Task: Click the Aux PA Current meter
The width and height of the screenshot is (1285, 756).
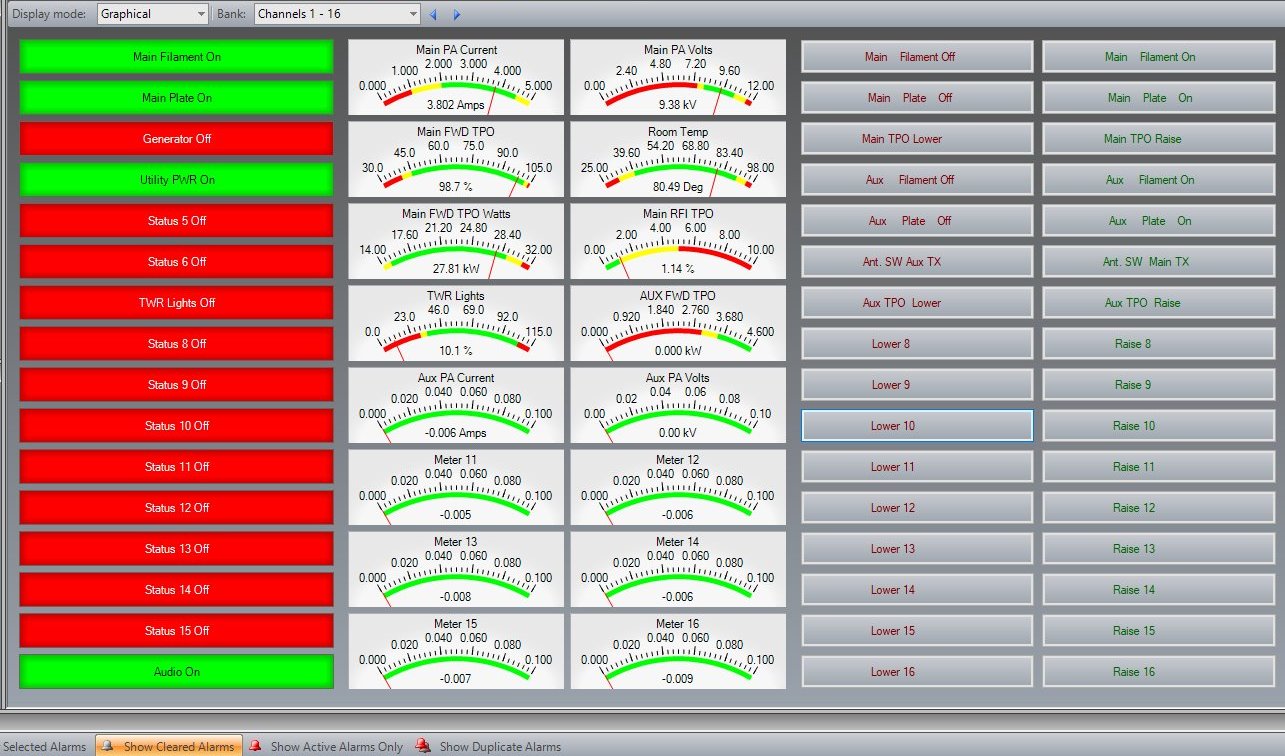Action: point(456,405)
